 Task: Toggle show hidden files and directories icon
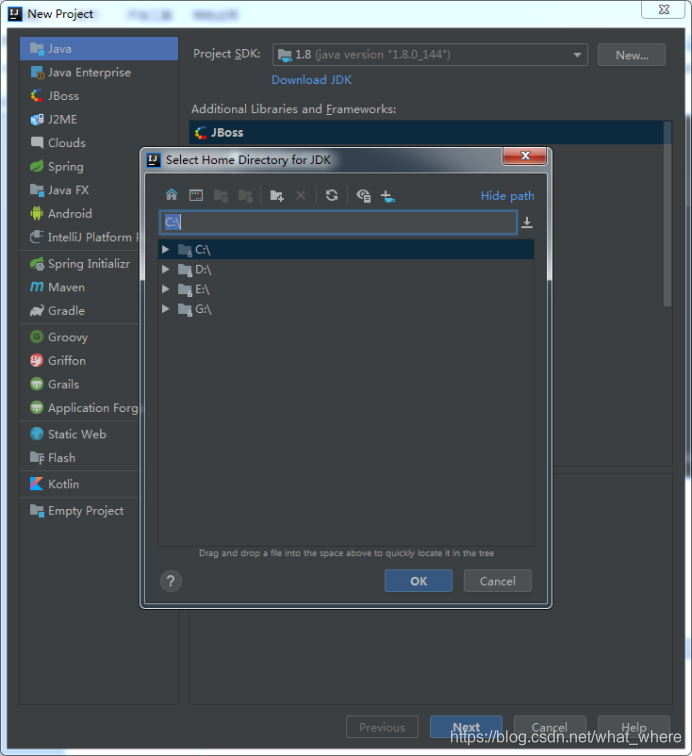point(363,195)
